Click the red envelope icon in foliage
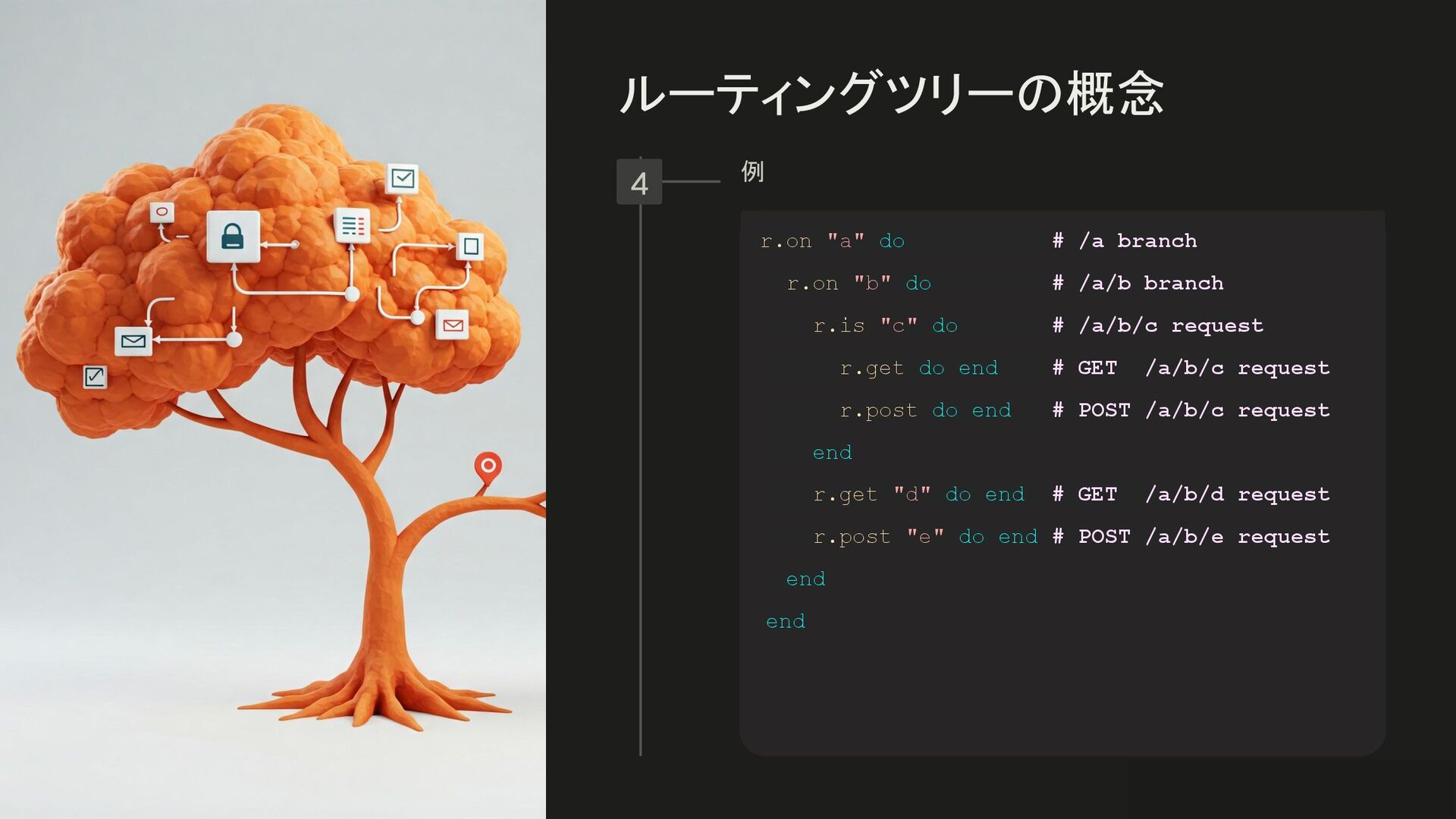The width and height of the screenshot is (1456, 819). 453,325
